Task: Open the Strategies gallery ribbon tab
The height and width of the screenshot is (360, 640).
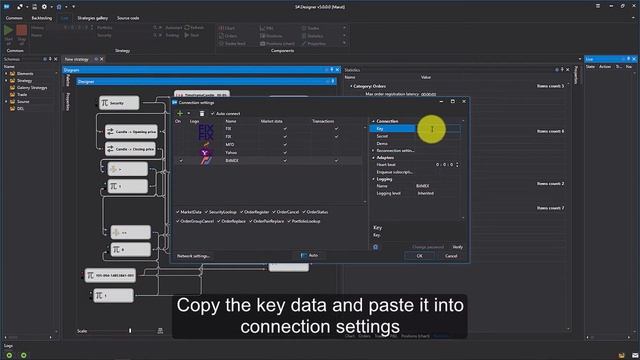Action: (93, 18)
